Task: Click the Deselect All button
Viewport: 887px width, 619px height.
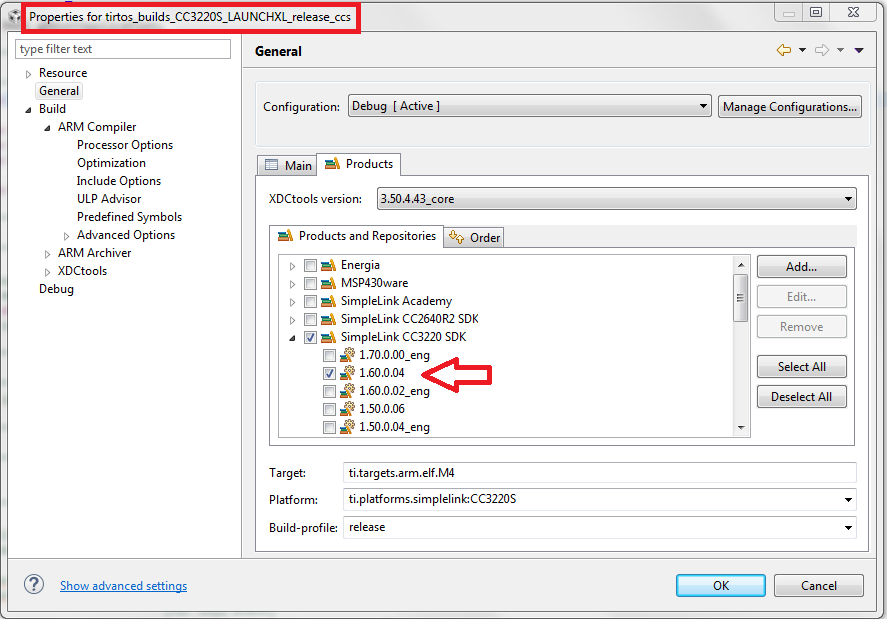Action: [x=802, y=397]
